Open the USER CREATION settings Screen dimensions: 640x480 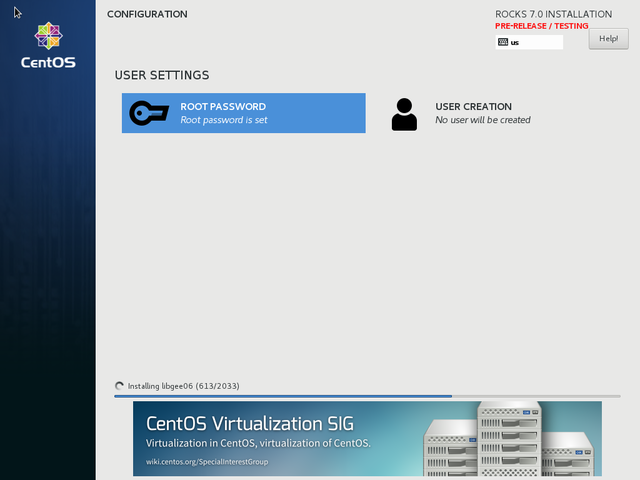coord(473,106)
